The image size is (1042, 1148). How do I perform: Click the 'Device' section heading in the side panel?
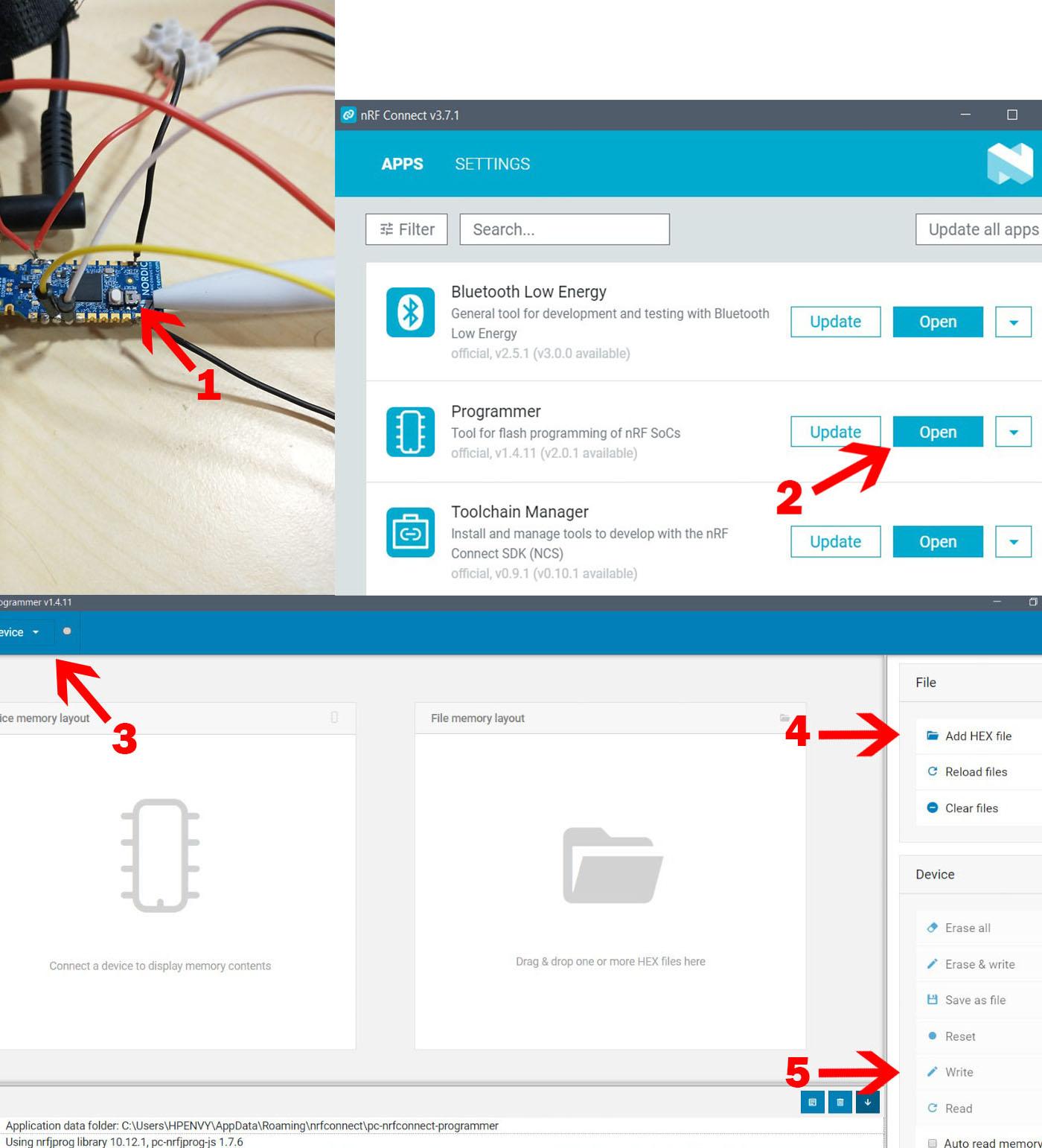(935, 874)
